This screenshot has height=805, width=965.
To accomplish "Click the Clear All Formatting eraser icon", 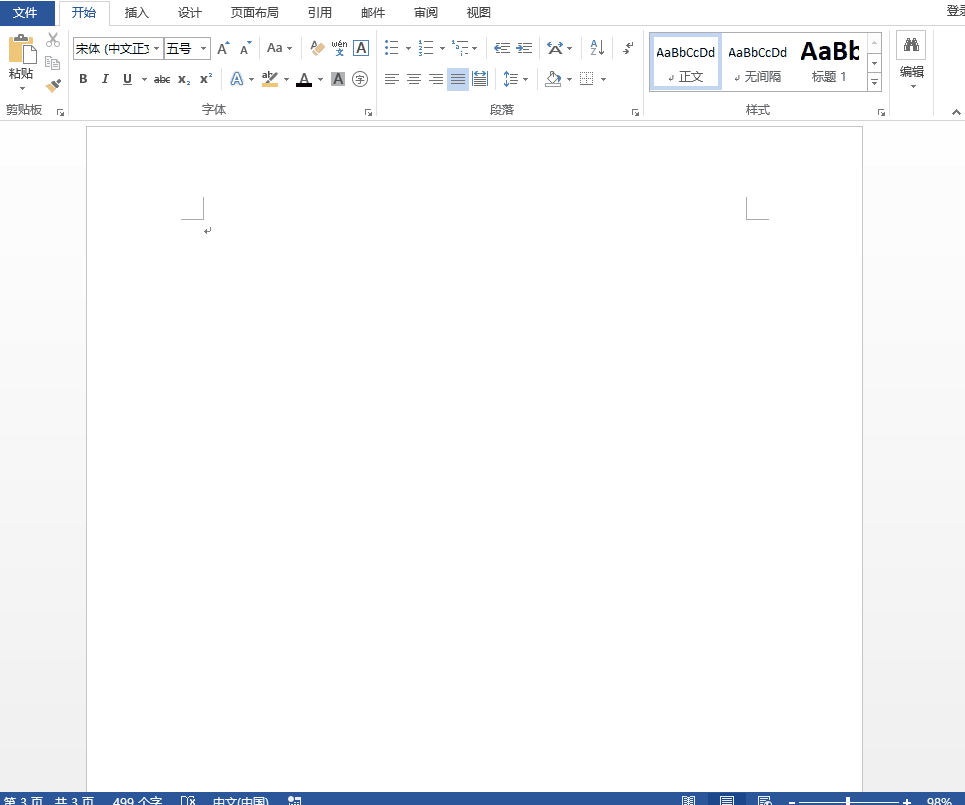I will coord(317,48).
